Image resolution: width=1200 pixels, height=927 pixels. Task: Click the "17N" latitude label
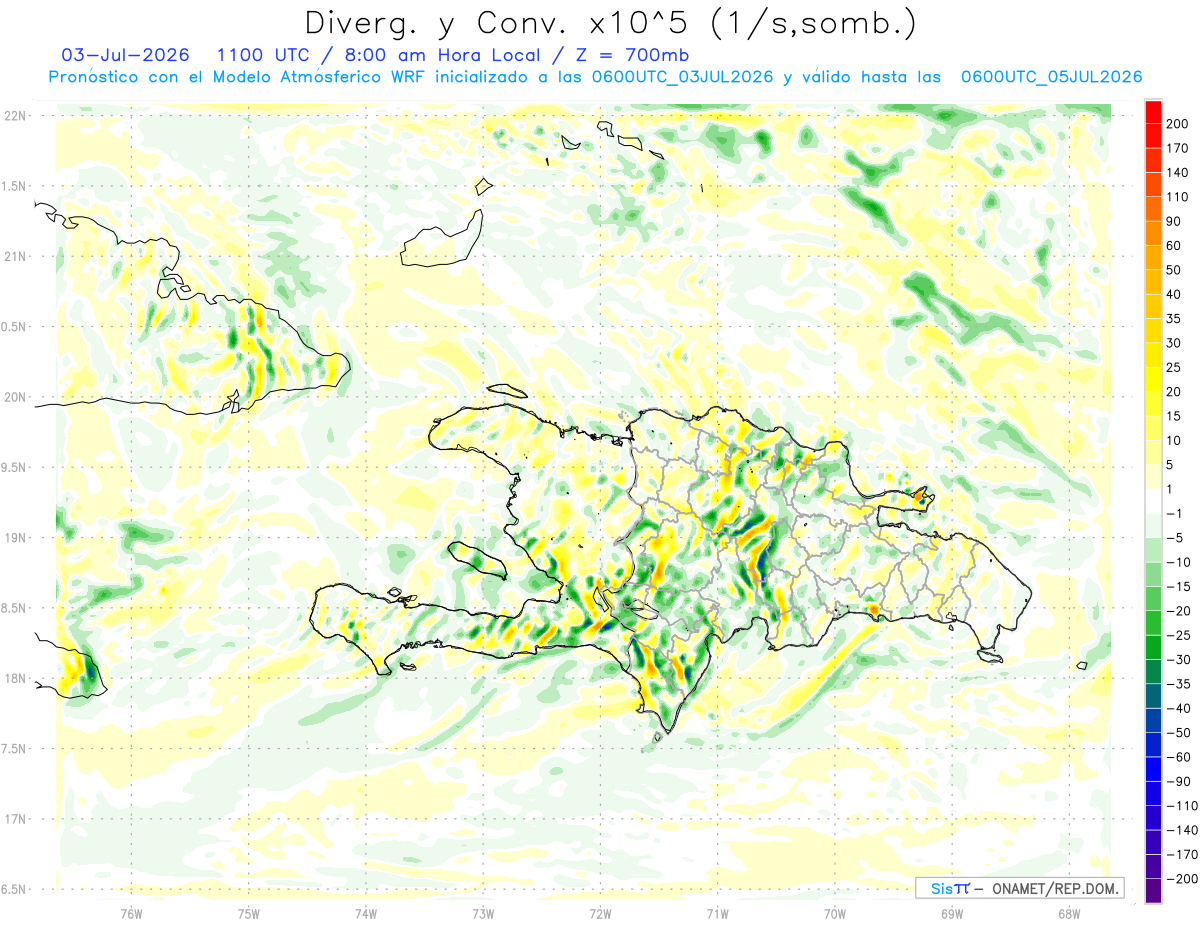click(x=15, y=819)
